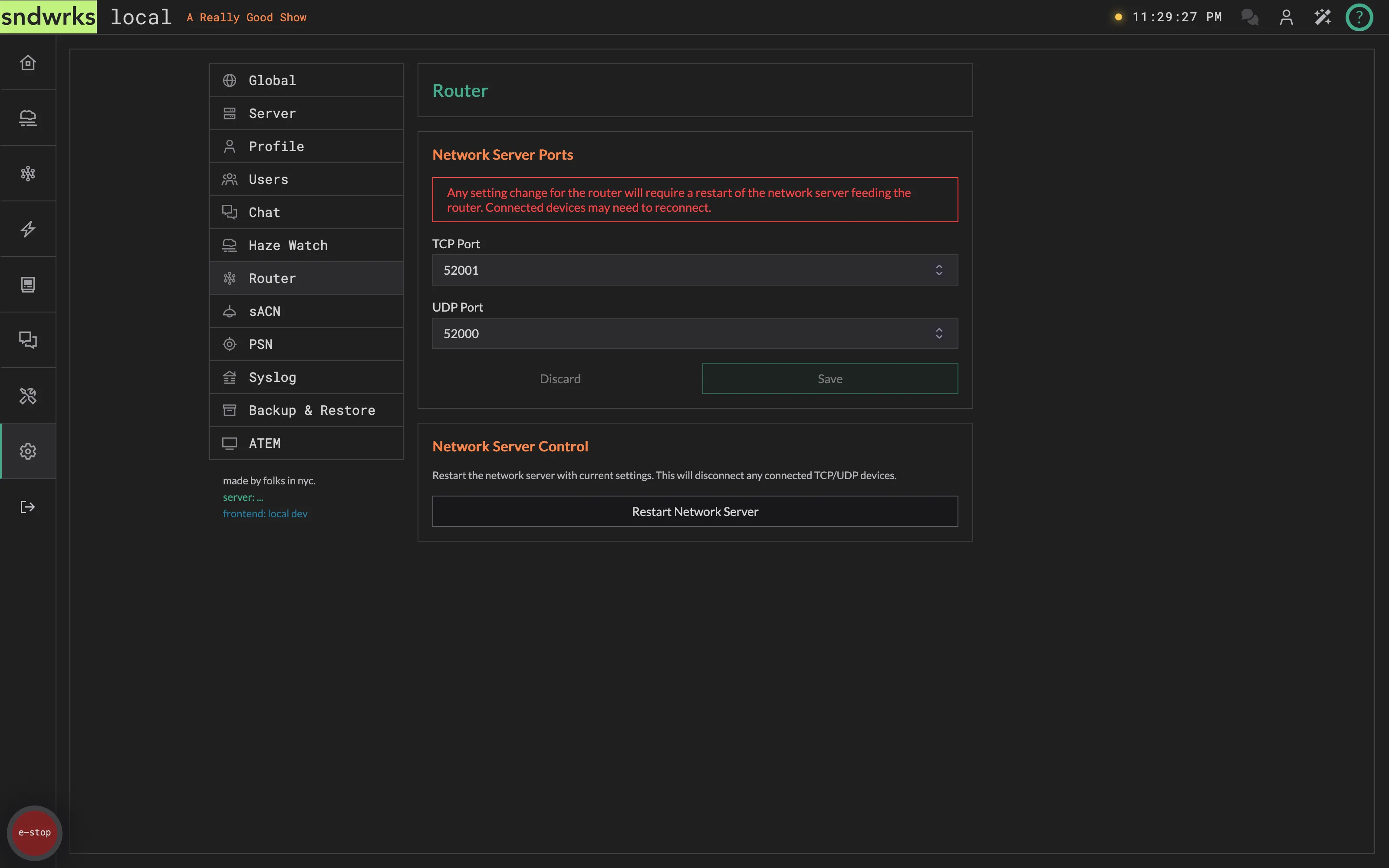Image resolution: width=1389 pixels, height=868 pixels.
Task: Select PSN settings menu item
Action: pyautogui.click(x=306, y=345)
